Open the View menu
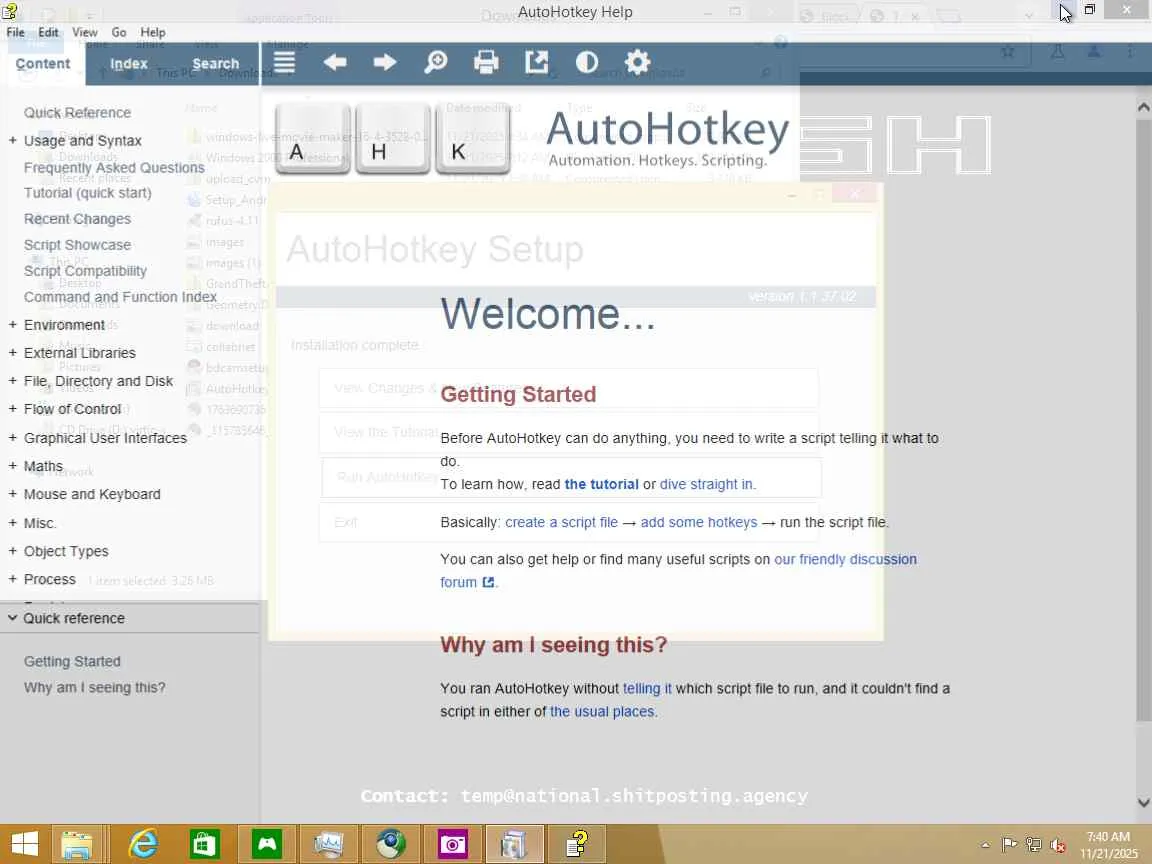The image size is (1152, 864). pos(84,32)
